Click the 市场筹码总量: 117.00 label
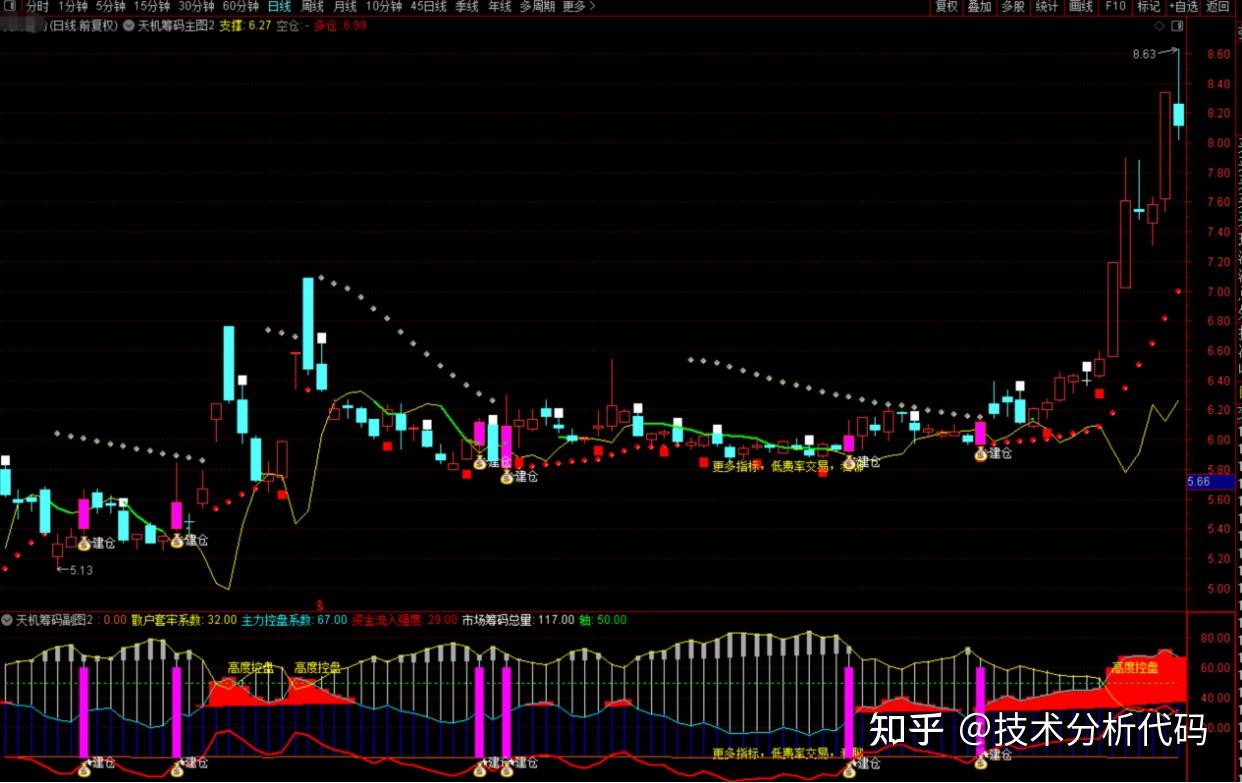This screenshot has height=783, width=1242. click(x=518, y=620)
